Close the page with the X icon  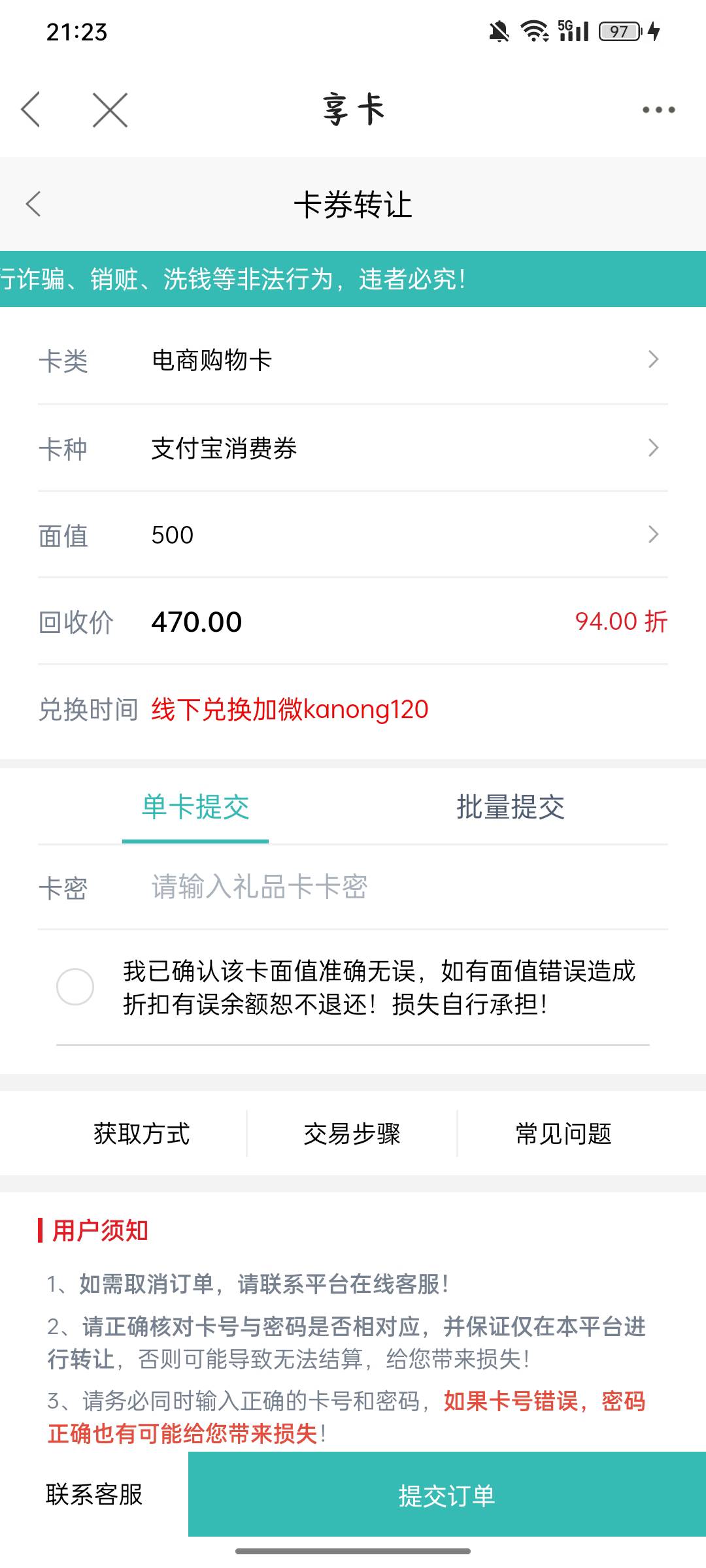(110, 109)
